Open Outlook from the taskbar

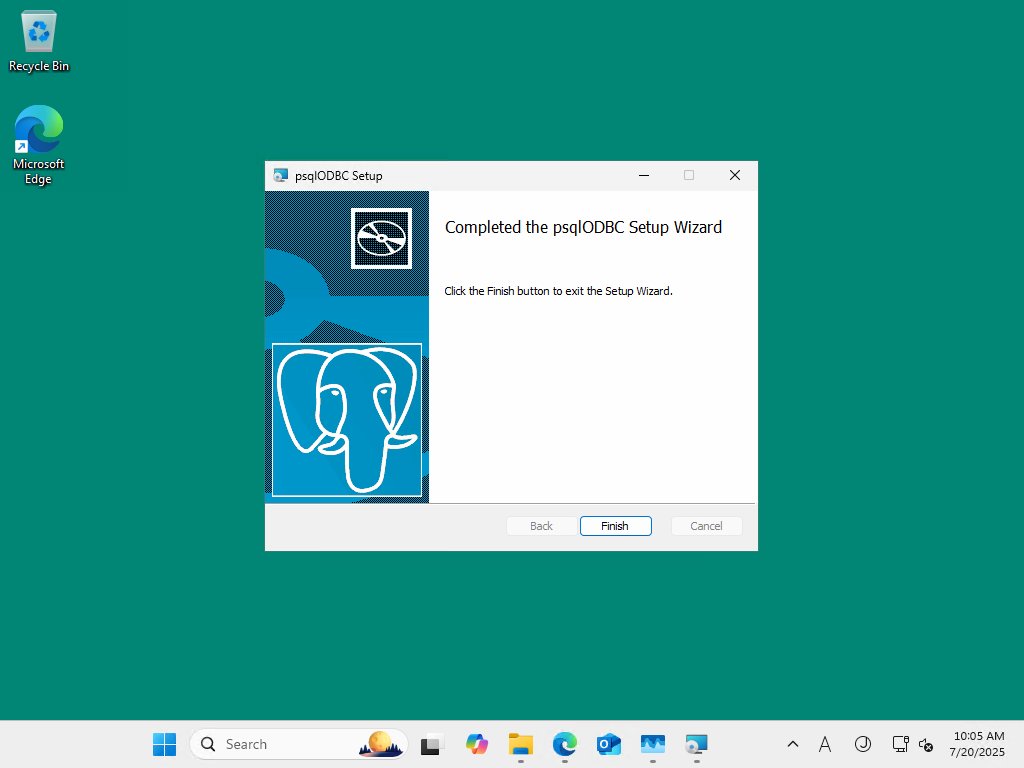[x=609, y=744]
